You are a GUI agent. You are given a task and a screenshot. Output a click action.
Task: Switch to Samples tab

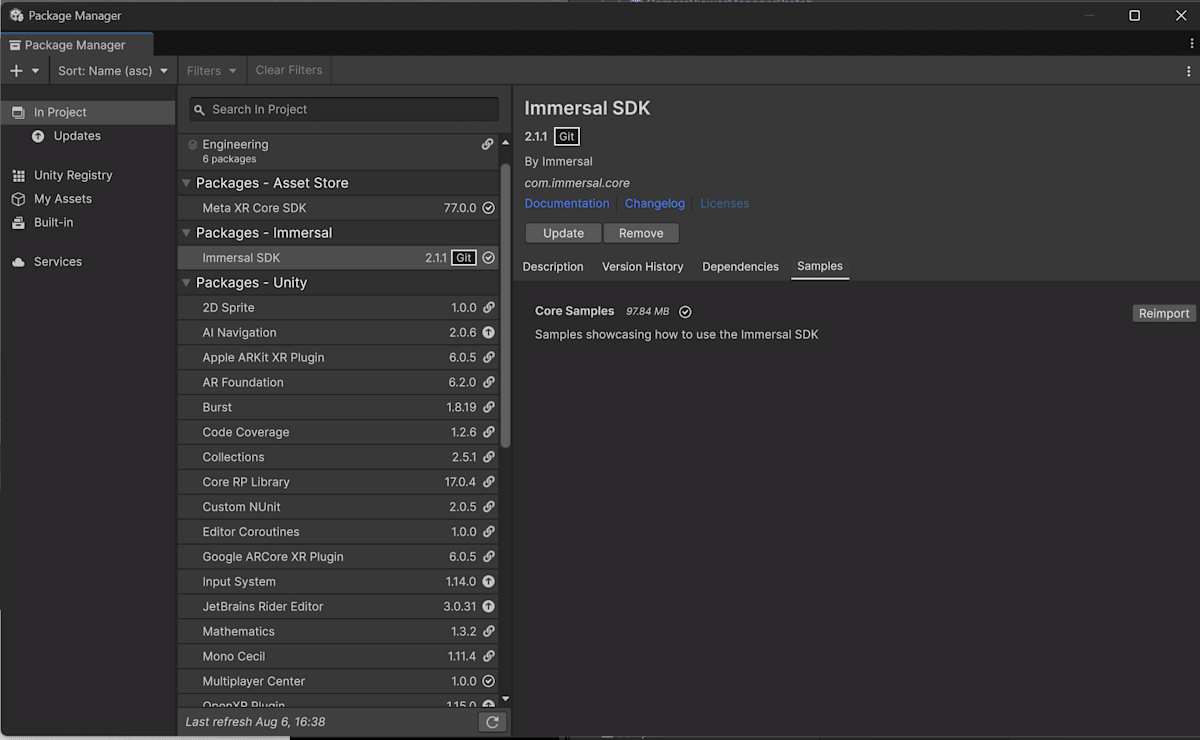pos(820,267)
